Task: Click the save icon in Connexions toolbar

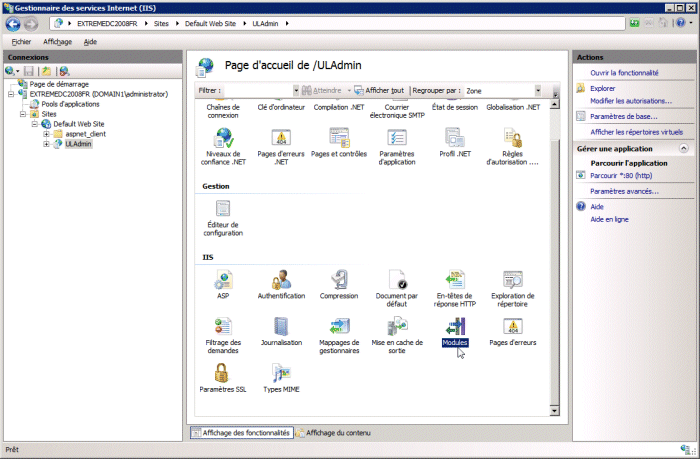Action: click(x=29, y=71)
